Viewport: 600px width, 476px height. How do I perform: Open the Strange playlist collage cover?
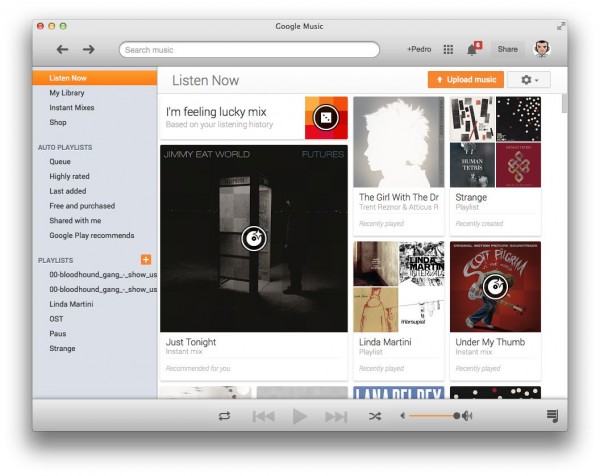point(496,142)
